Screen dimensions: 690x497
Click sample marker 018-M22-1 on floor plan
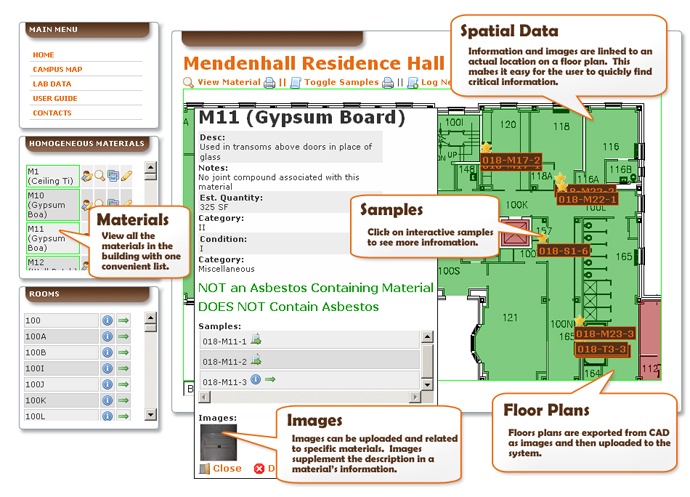pyautogui.click(x=588, y=199)
